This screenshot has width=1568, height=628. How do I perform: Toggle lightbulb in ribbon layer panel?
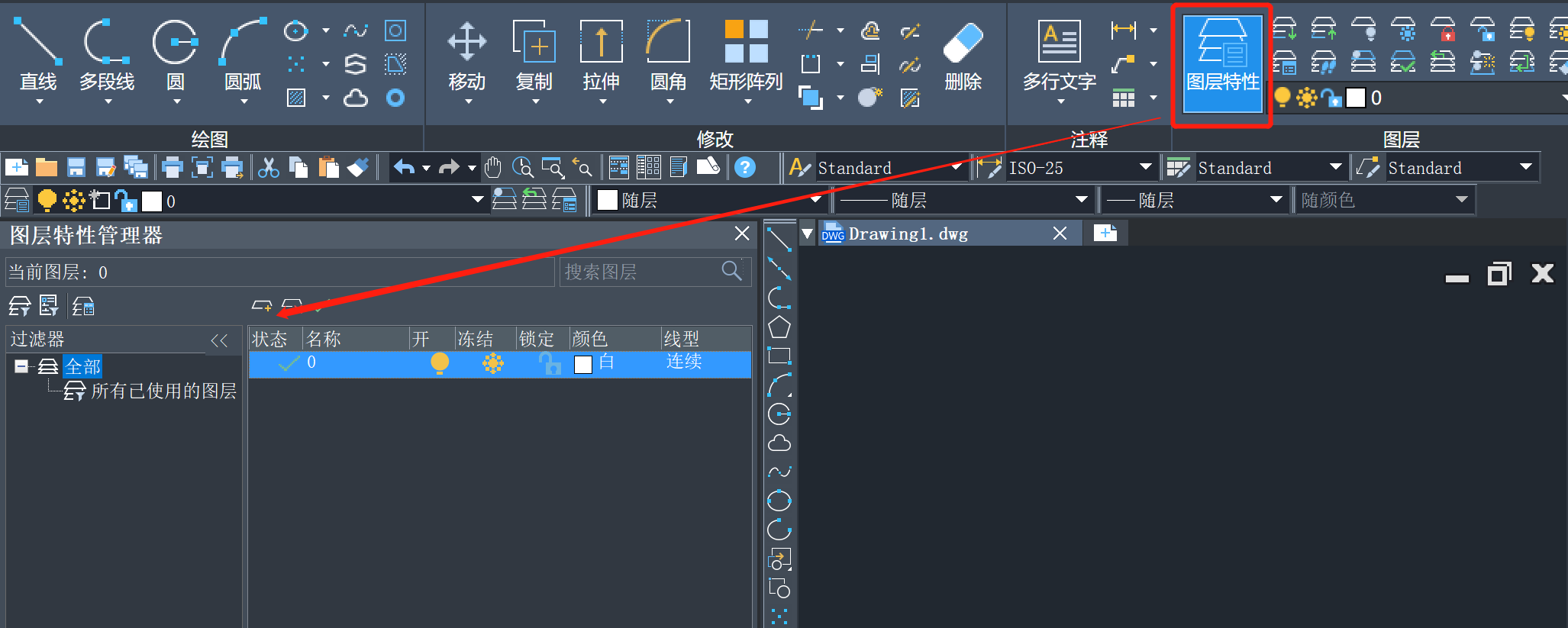(x=1282, y=98)
